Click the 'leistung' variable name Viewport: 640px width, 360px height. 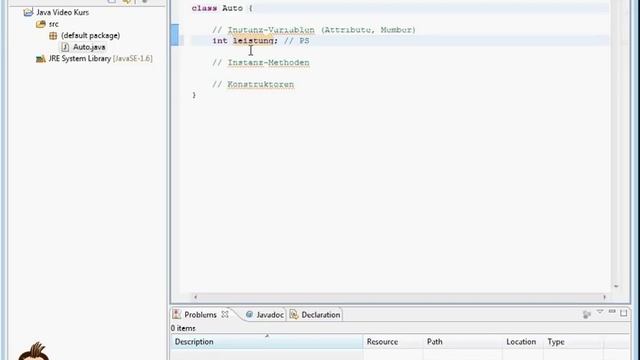[x=253, y=41]
